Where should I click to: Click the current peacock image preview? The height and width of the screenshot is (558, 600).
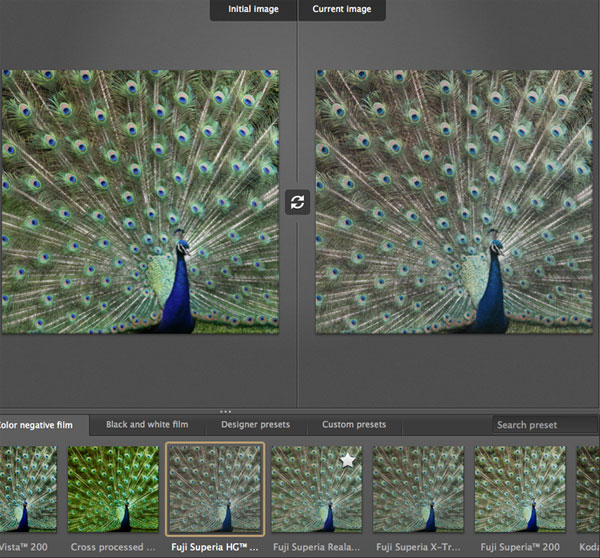pyautogui.click(x=454, y=202)
